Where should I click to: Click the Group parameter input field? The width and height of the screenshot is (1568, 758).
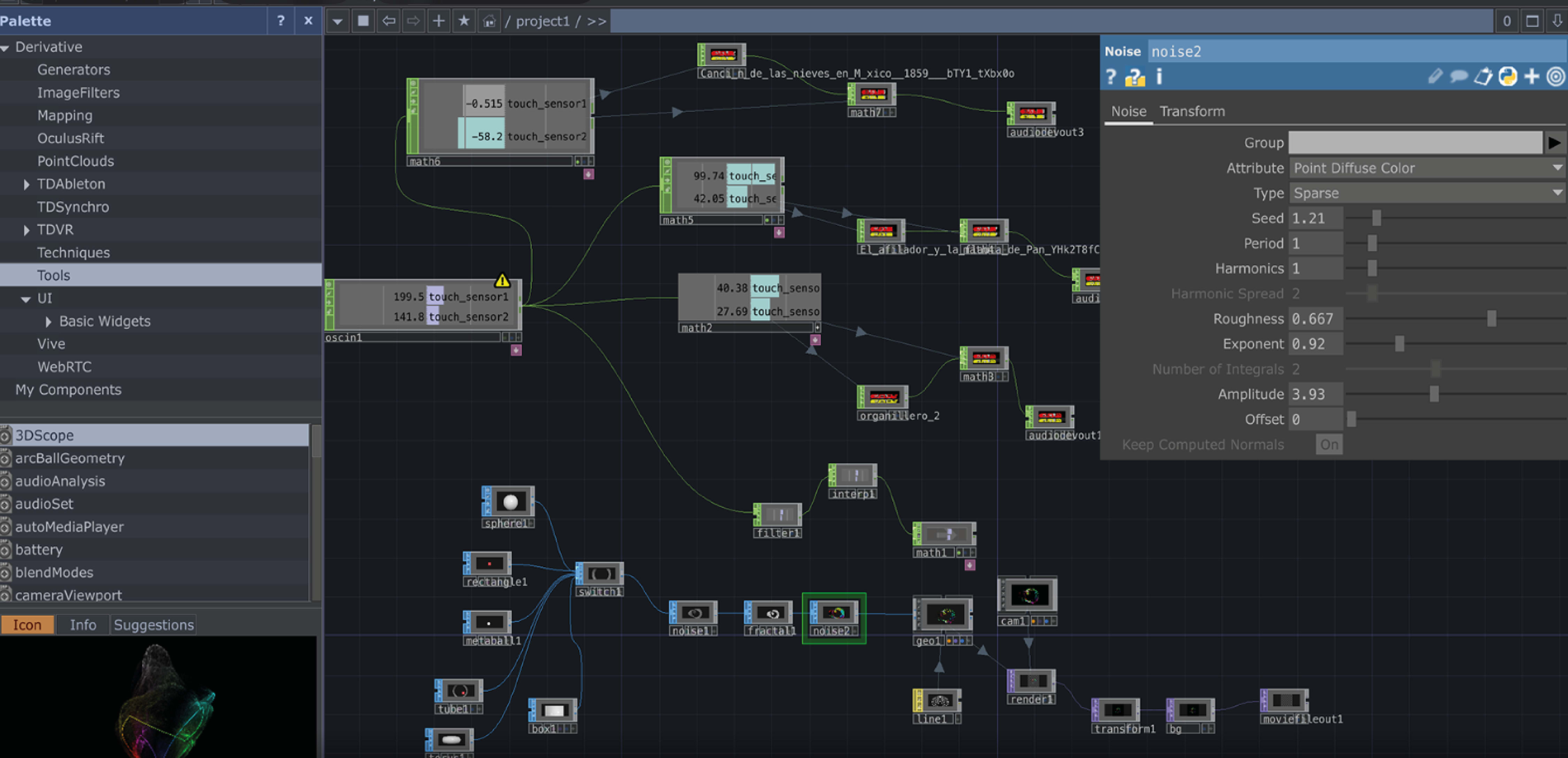tap(1415, 142)
